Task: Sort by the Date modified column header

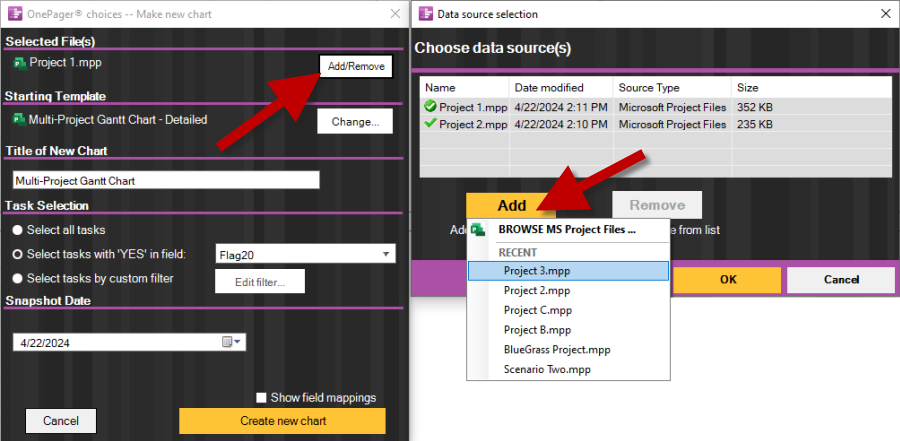Action: 561,88
